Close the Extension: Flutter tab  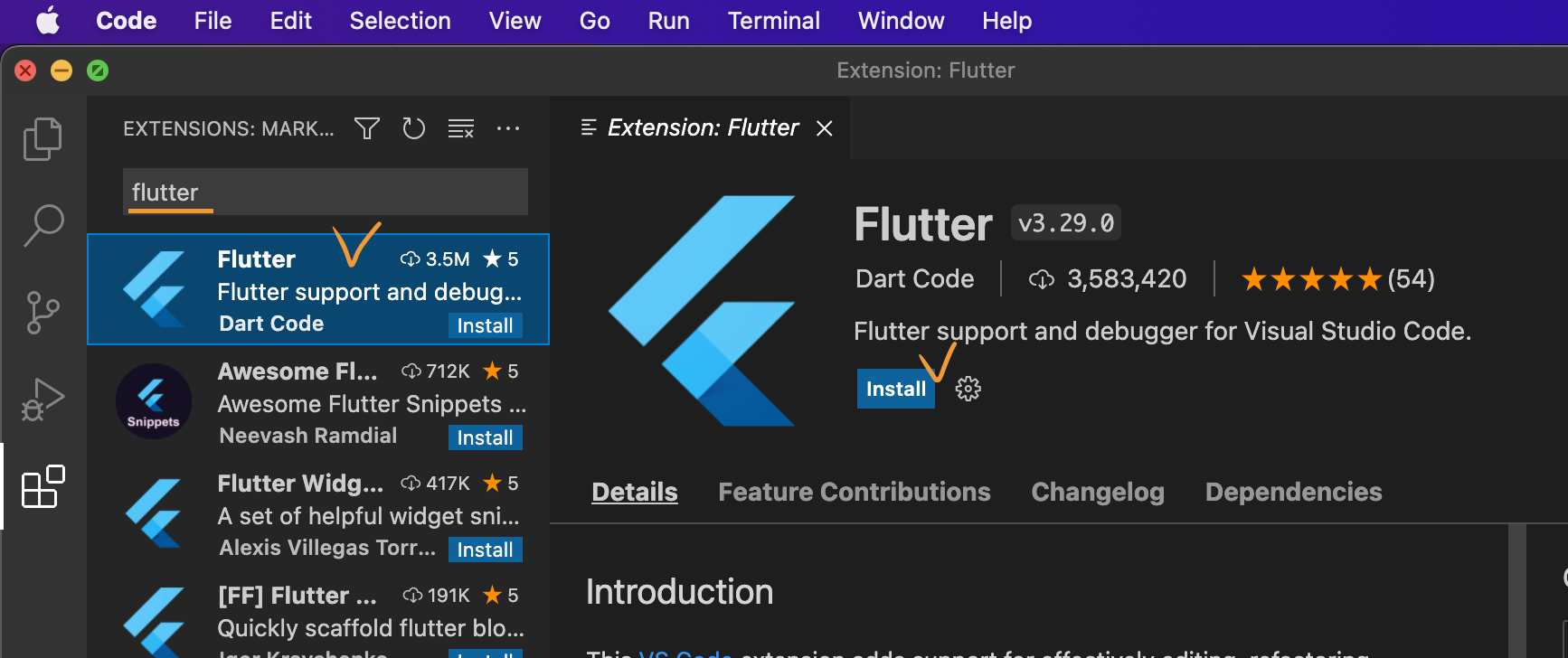pos(824,128)
